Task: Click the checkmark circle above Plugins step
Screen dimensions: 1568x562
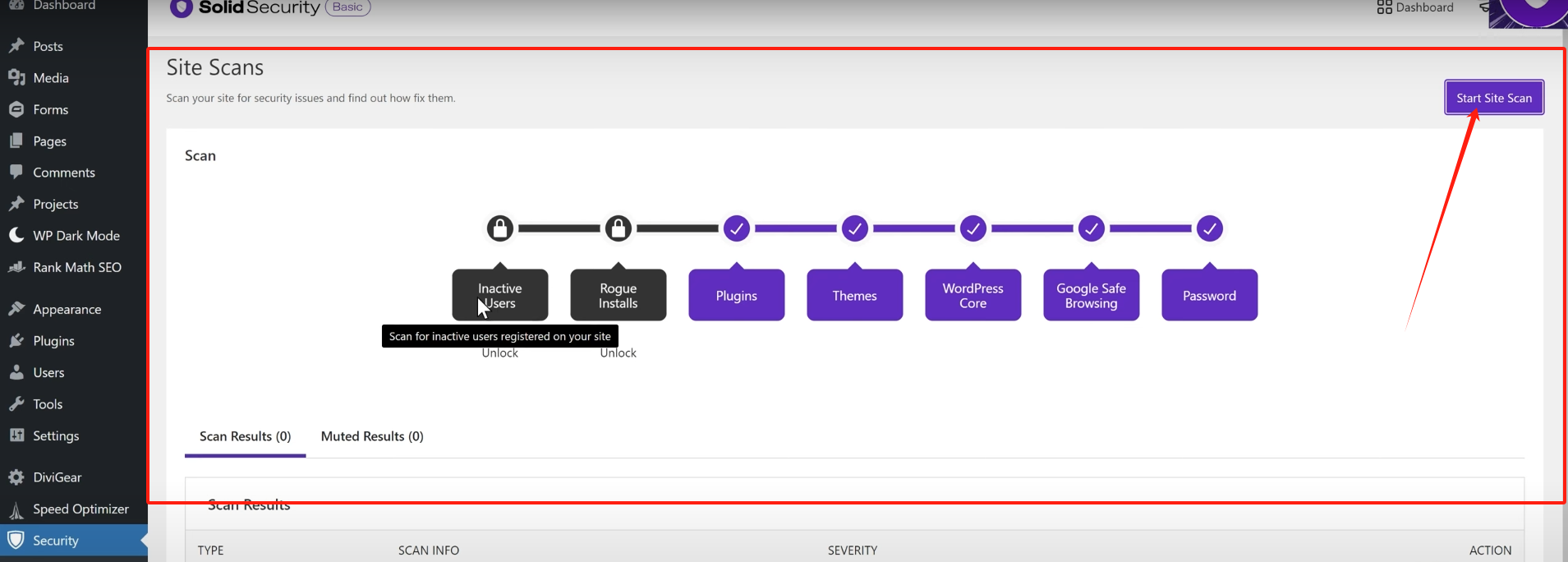Action: [737, 228]
